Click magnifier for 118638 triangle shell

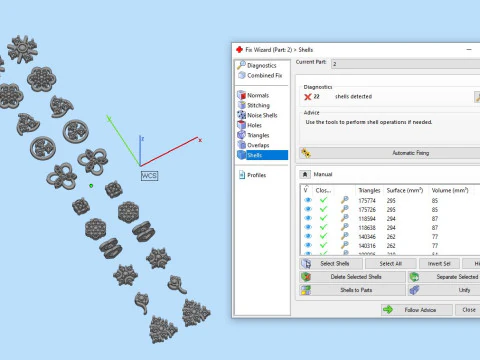pos(345,227)
